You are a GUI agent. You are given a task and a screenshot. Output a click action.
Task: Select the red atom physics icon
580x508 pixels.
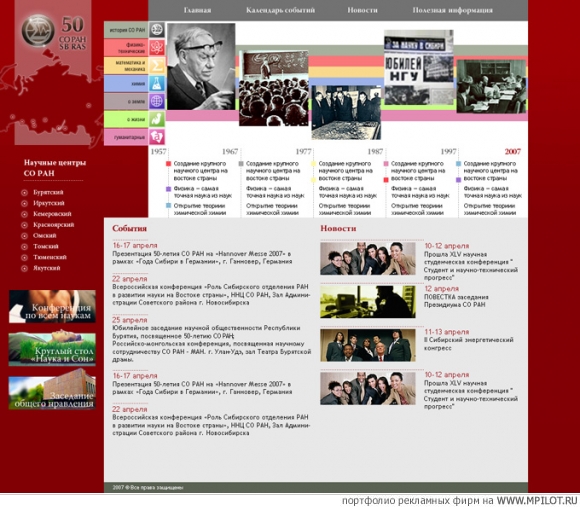[x=157, y=47]
